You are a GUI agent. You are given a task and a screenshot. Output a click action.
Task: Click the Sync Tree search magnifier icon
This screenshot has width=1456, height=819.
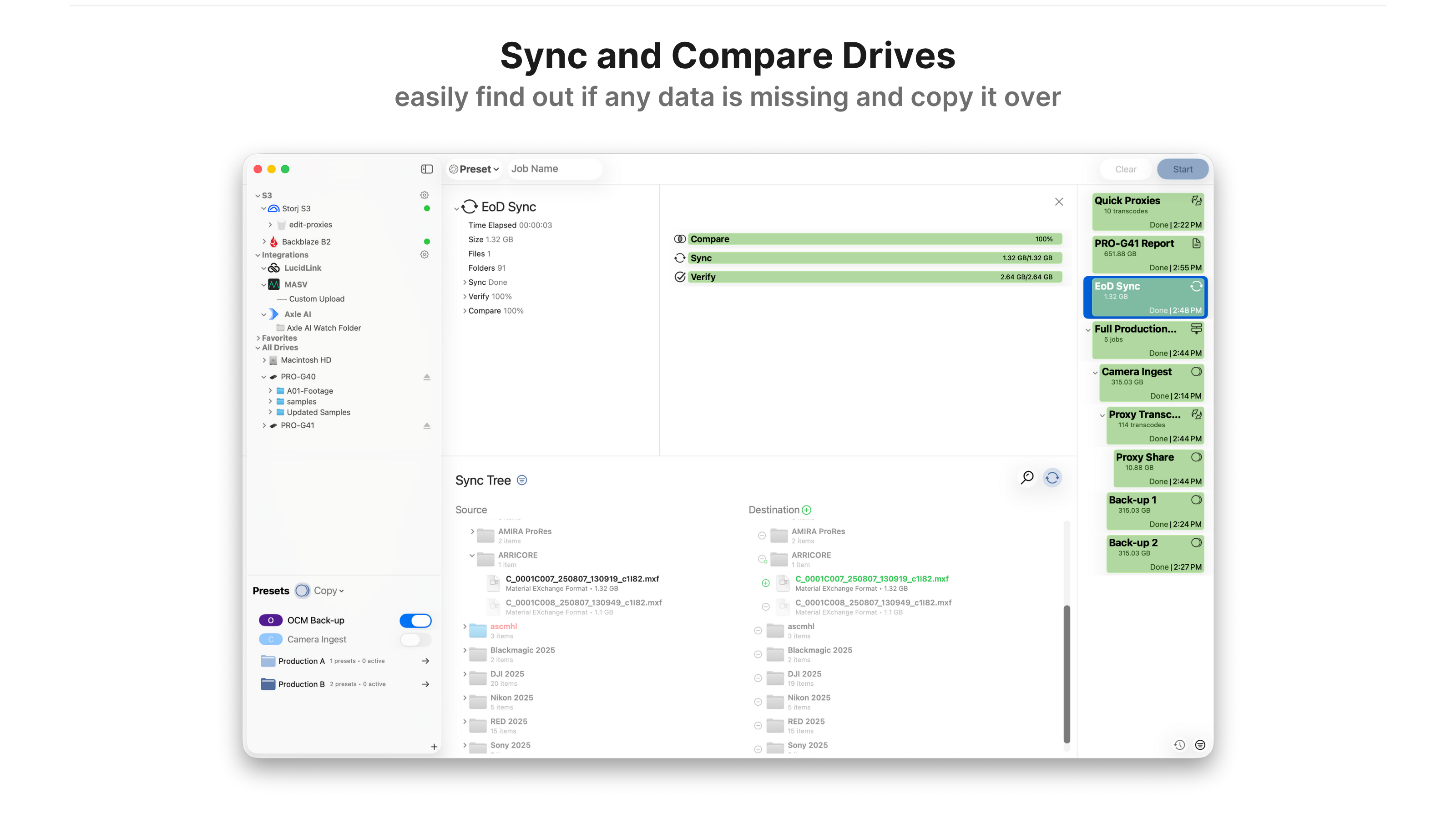1027,478
